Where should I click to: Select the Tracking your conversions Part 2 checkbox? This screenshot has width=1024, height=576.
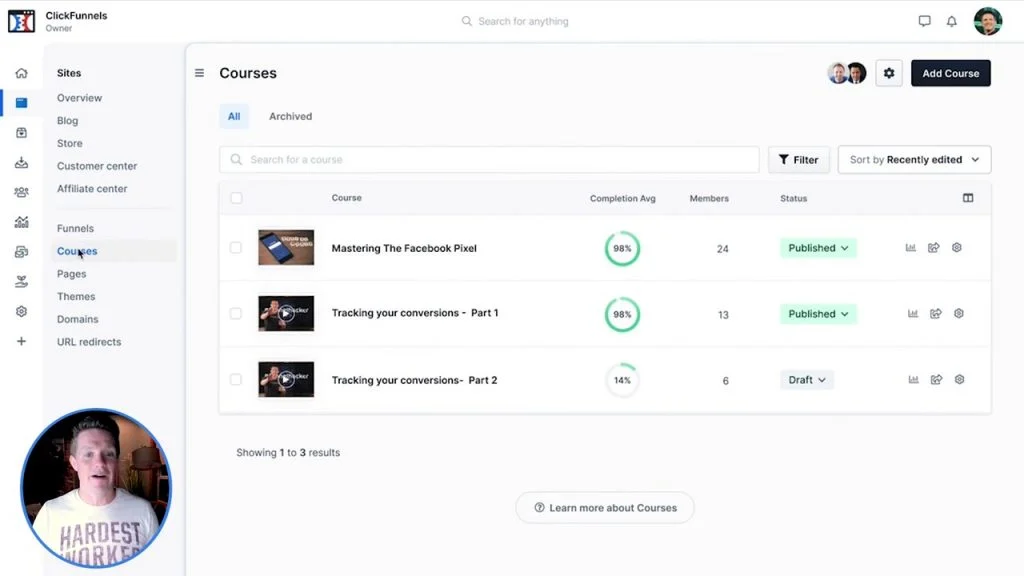pyautogui.click(x=236, y=380)
